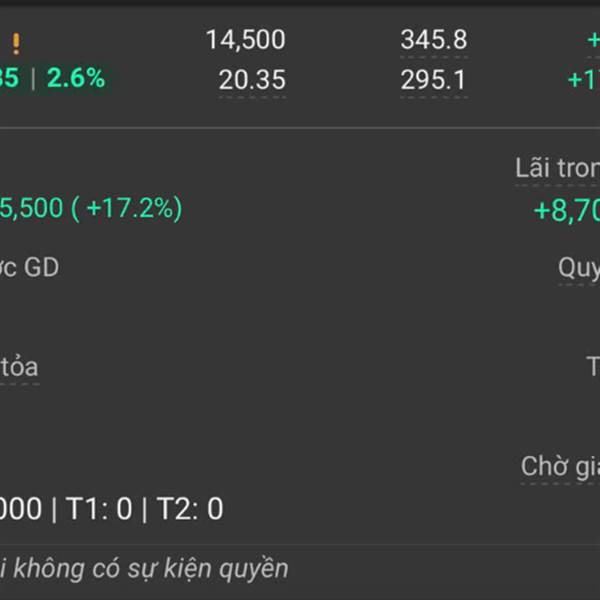The width and height of the screenshot is (600, 600).
Task: Click the orange exclamation warning icon
Action: coord(16,44)
